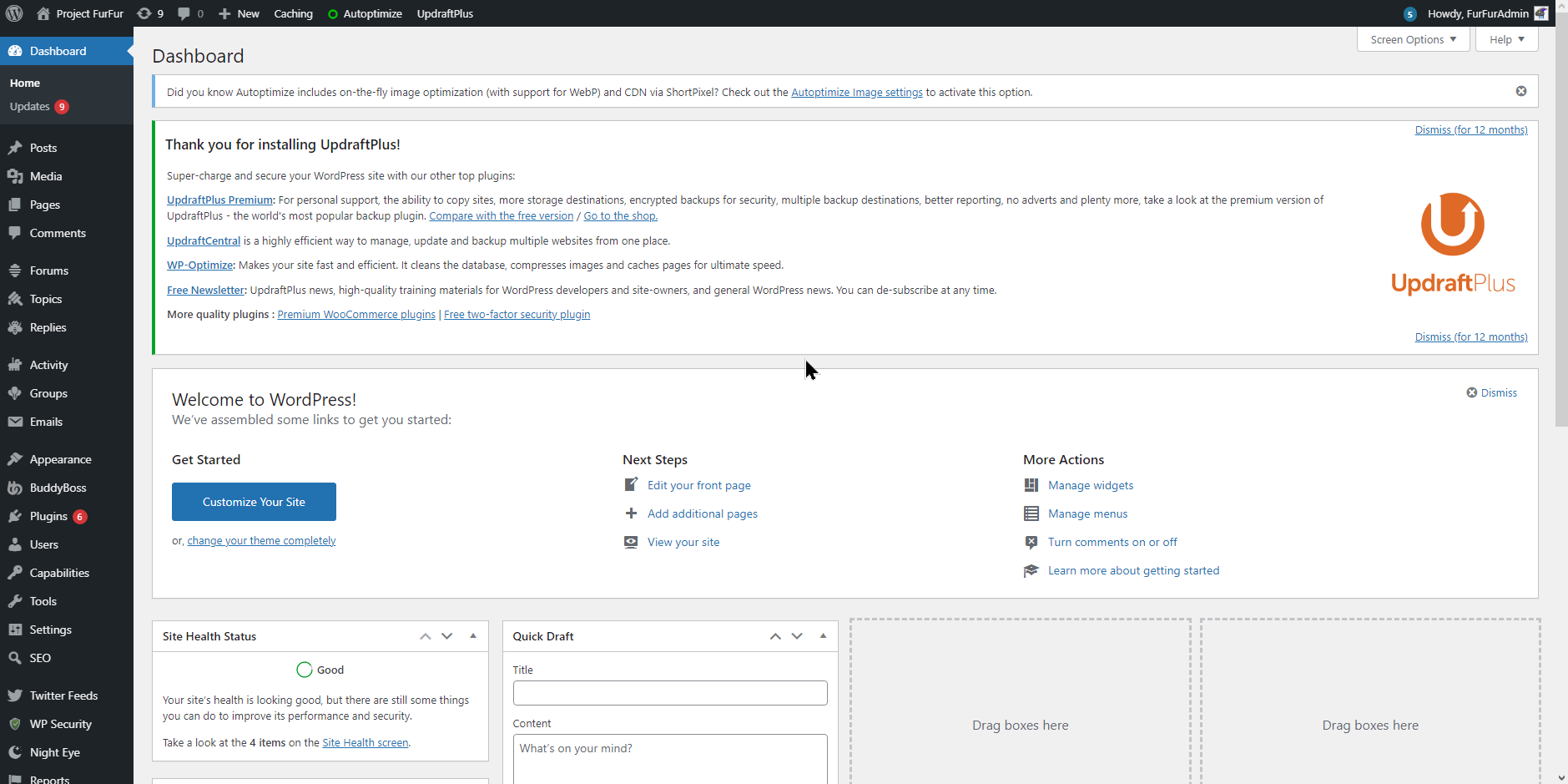Image resolution: width=1568 pixels, height=784 pixels.
Task: Click the Media icon in sidebar
Action: click(15, 176)
